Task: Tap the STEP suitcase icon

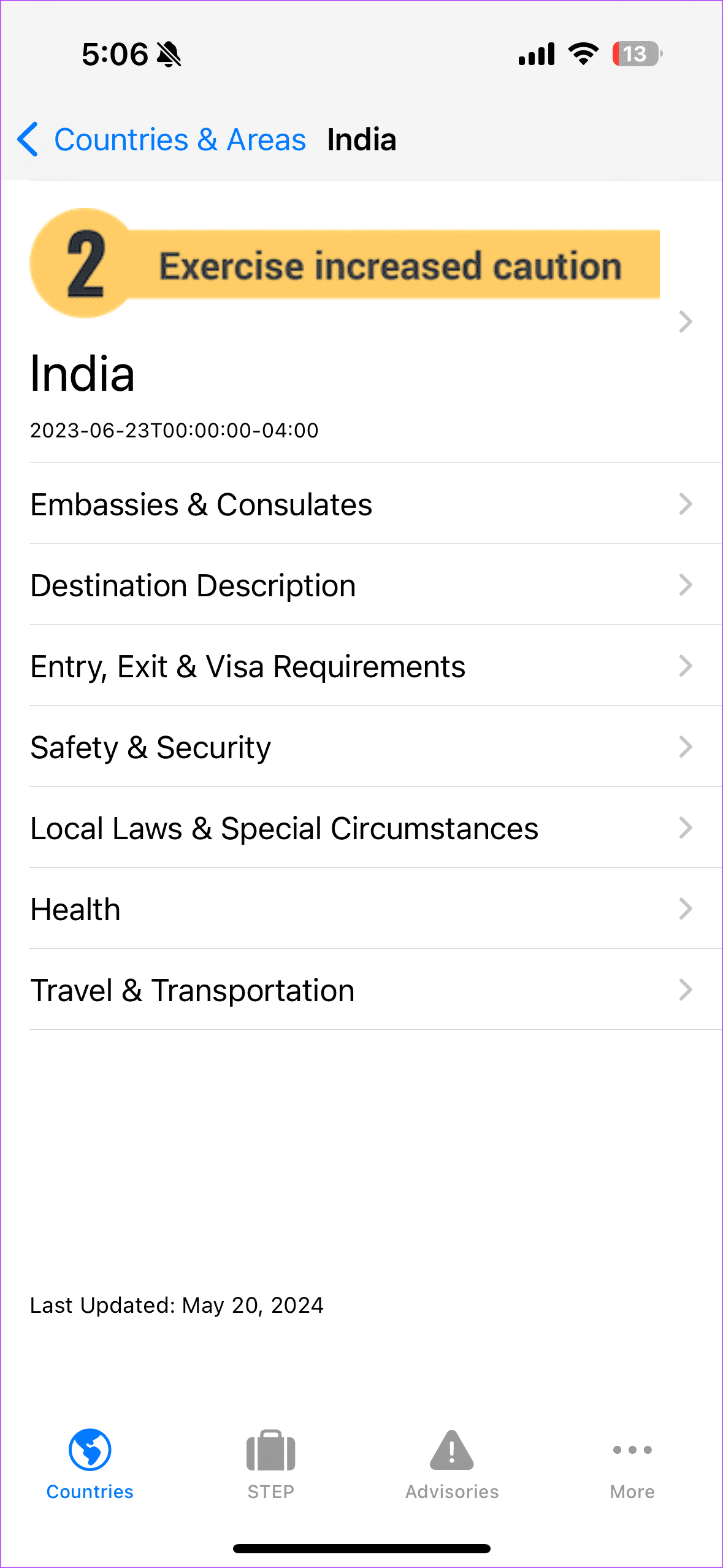Action: point(270,1451)
